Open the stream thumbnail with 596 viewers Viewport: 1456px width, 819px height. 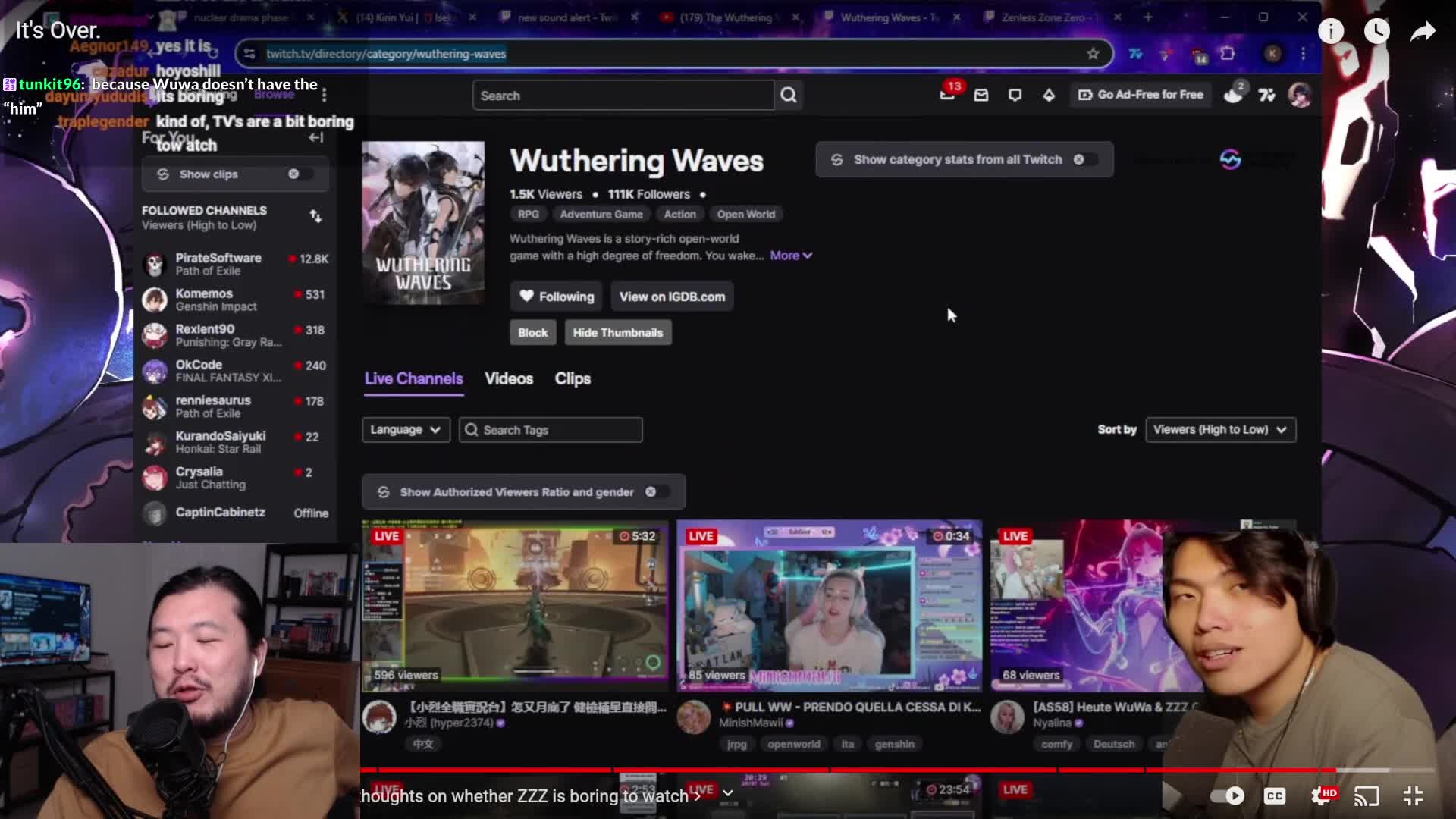516,605
